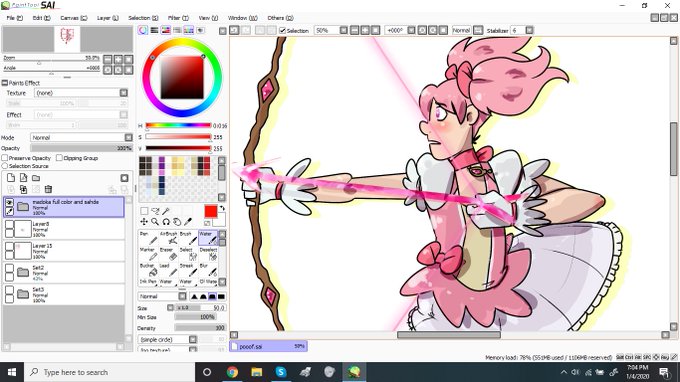Open the File menu
This screenshot has height=382, width=680.
(14, 18)
